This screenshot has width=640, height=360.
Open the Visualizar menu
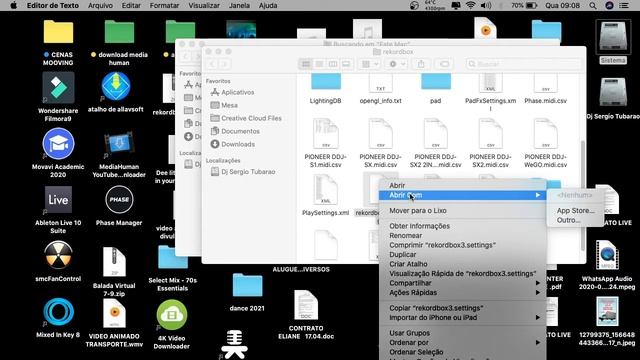pyautogui.click(x=204, y=5)
